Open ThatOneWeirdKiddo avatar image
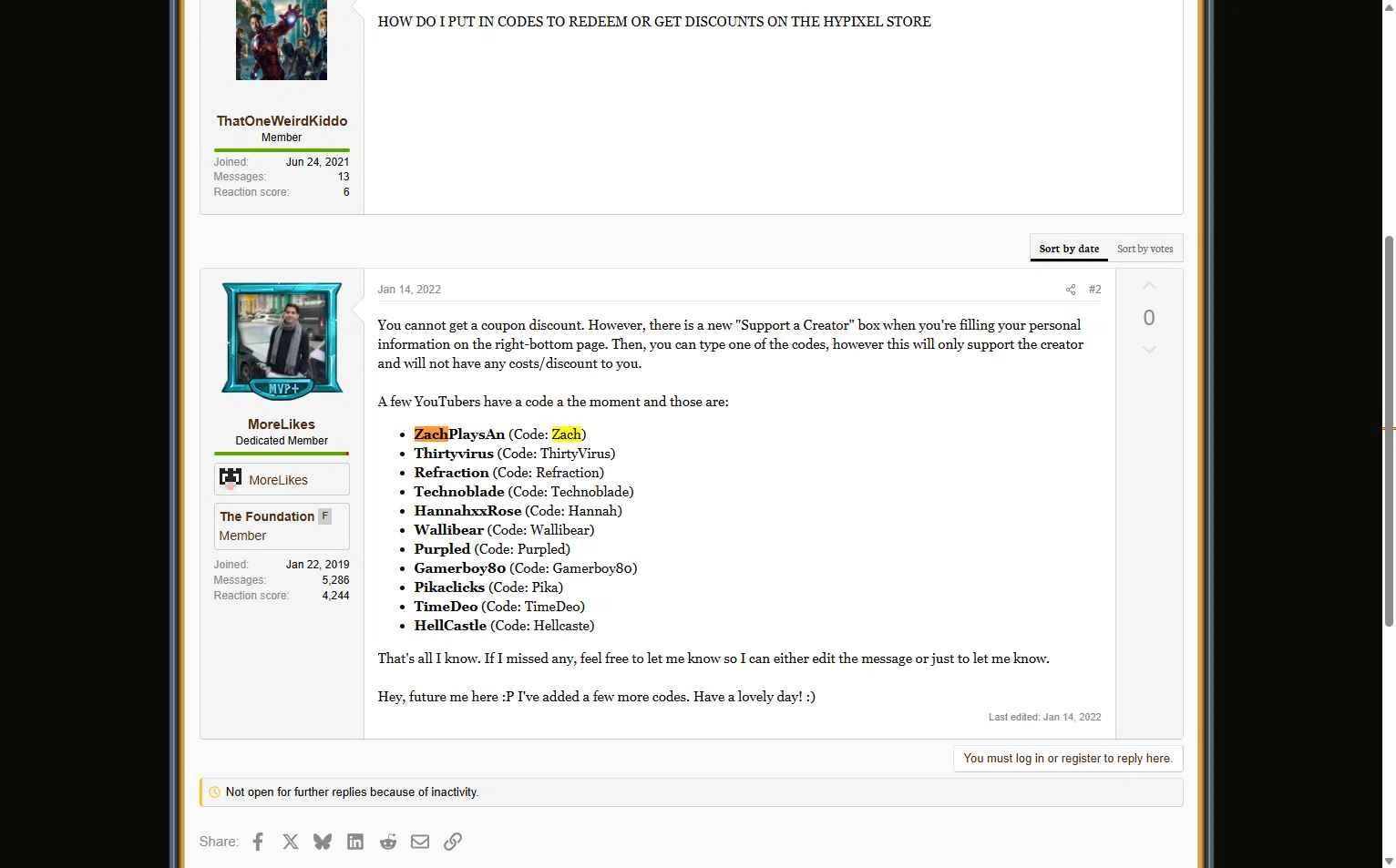Viewport: 1396px width, 868px height. coord(282,39)
